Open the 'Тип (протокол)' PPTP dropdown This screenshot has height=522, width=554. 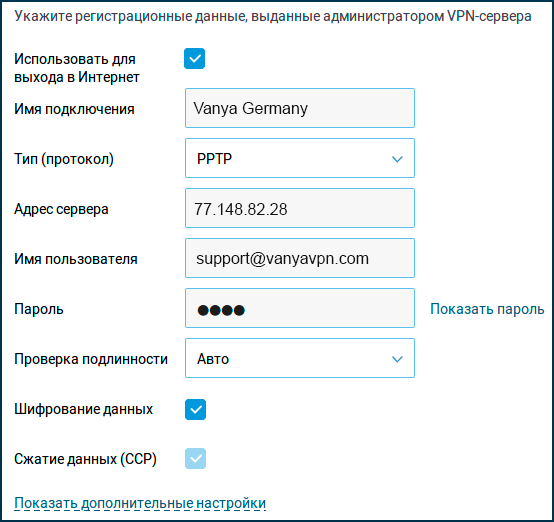tap(300, 158)
